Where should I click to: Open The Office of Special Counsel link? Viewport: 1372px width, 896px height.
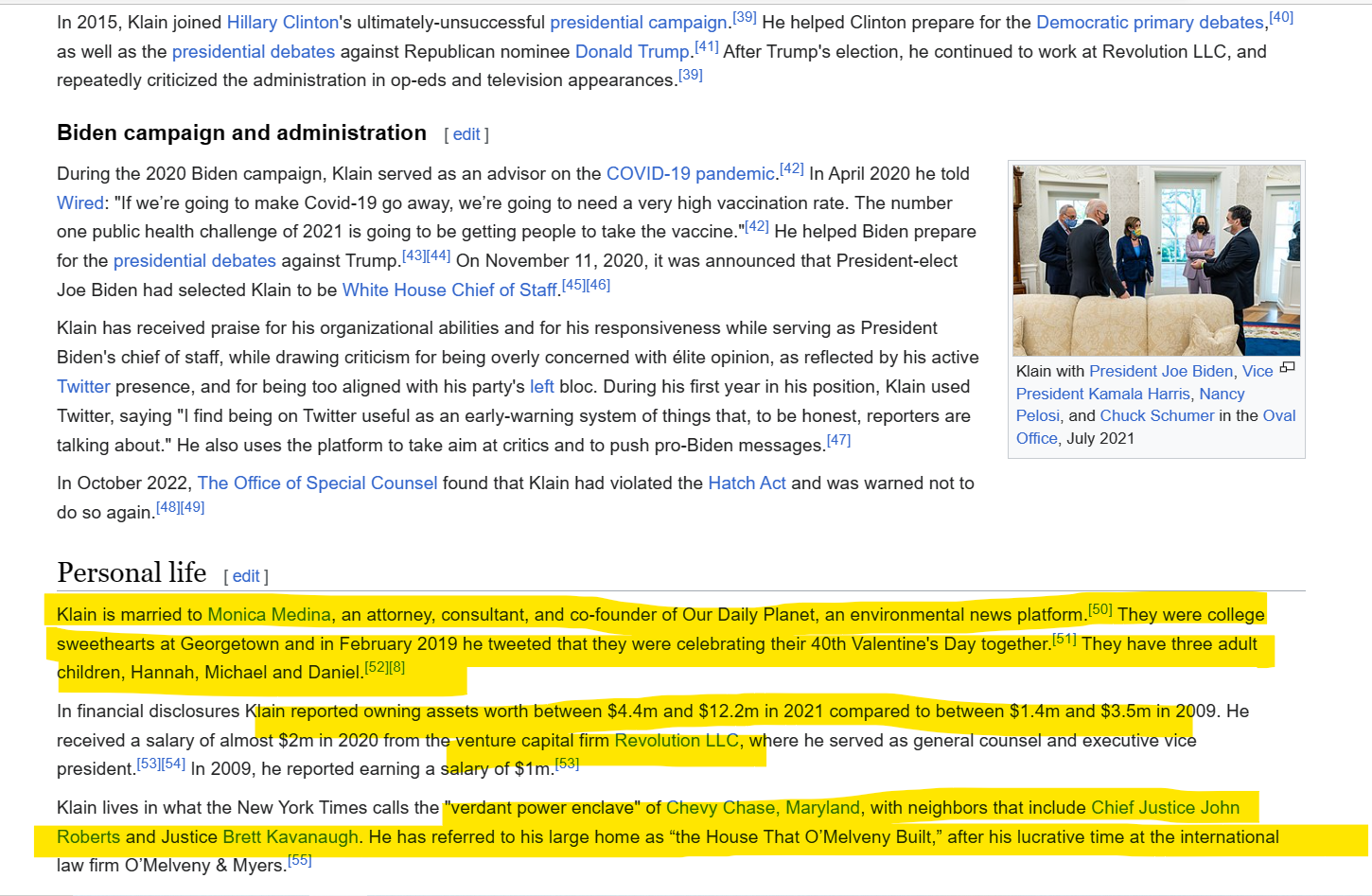click(x=317, y=483)
